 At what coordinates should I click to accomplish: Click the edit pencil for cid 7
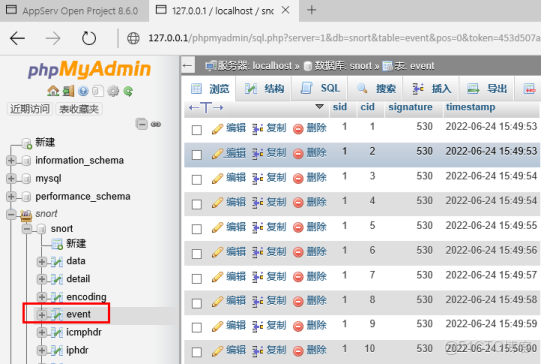pos(217,277)
